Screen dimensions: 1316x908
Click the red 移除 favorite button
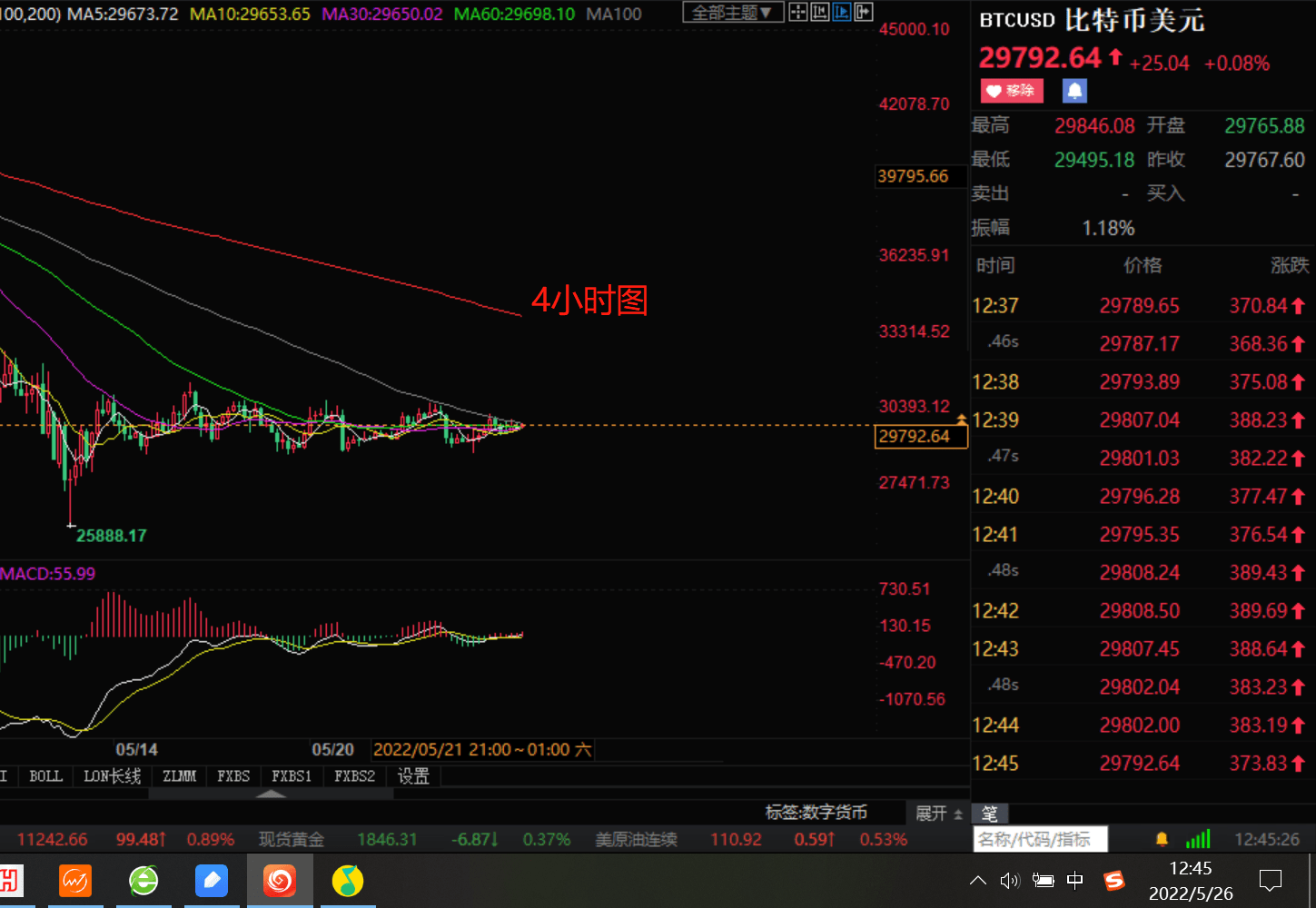click(1012, 91)
